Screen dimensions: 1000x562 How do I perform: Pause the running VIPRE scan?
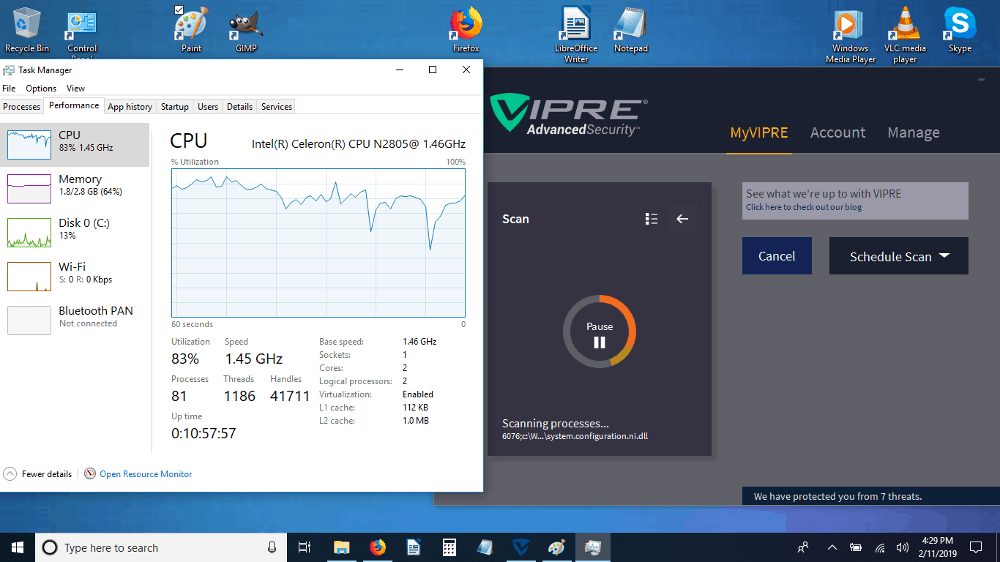pos(599,332)
